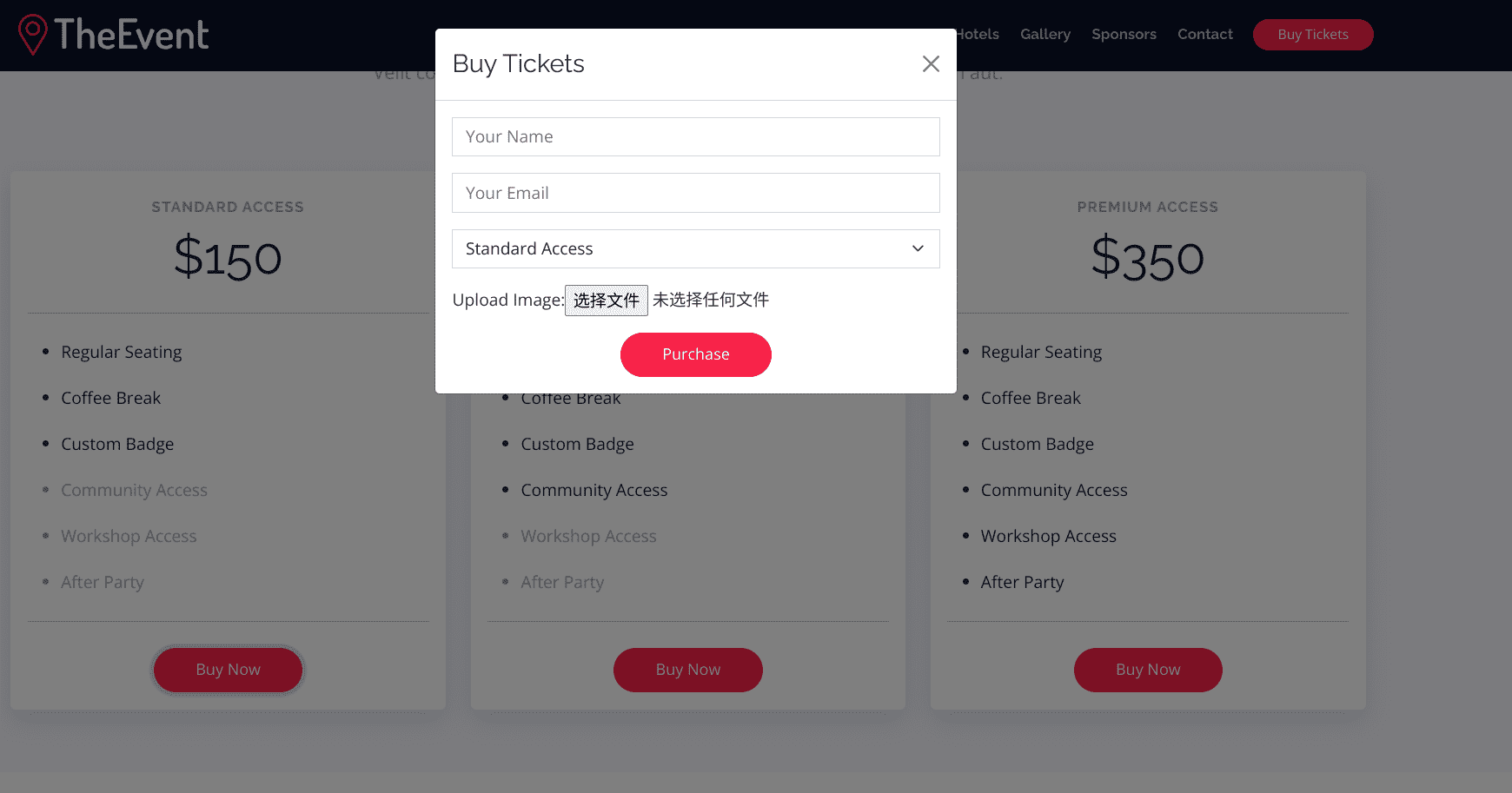The width and height of the screenshot is (1512, 793).
Task: Click TheEvent map-pin logo icon
Action: 32,35
